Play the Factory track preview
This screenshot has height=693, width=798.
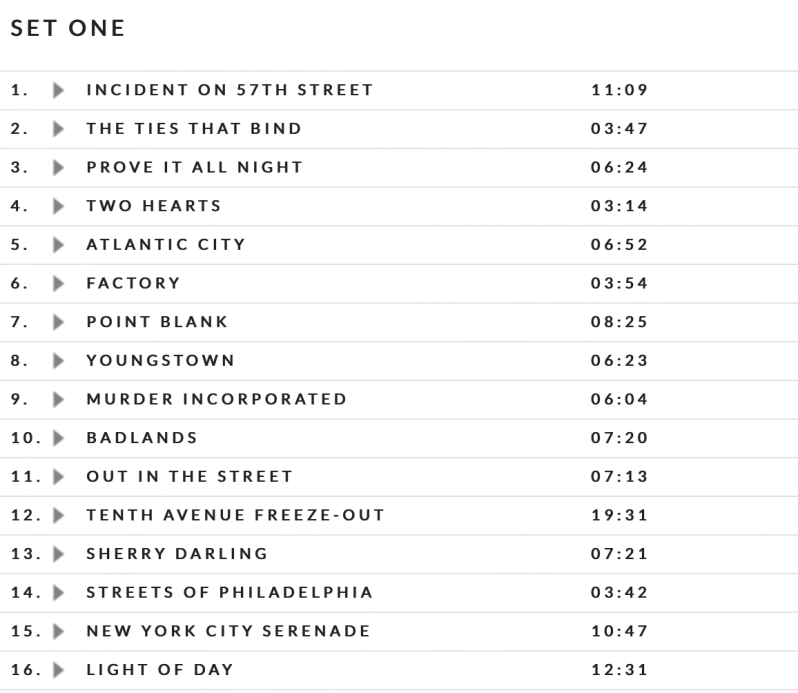click(58, 283)
